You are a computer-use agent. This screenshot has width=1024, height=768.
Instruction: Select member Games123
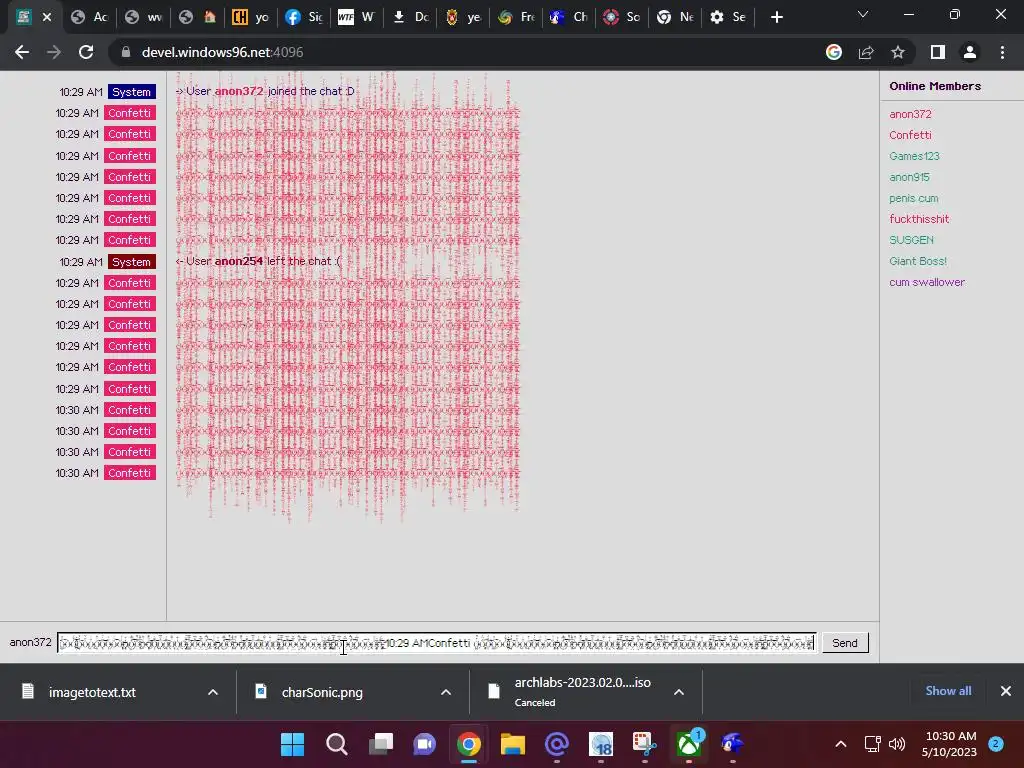pos(914,156)
